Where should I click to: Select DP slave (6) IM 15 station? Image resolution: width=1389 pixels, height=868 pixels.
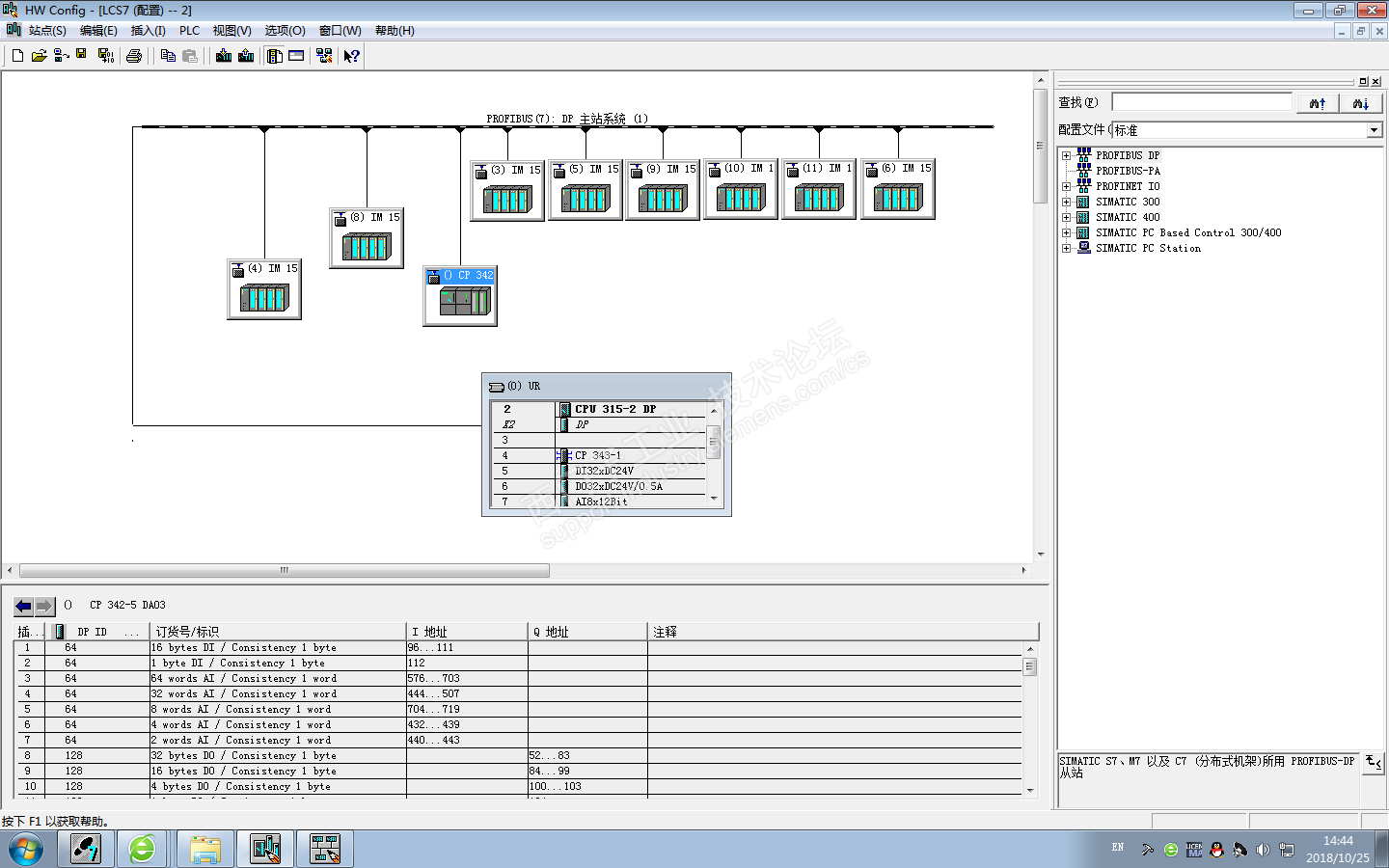click(x=898, y=190)
